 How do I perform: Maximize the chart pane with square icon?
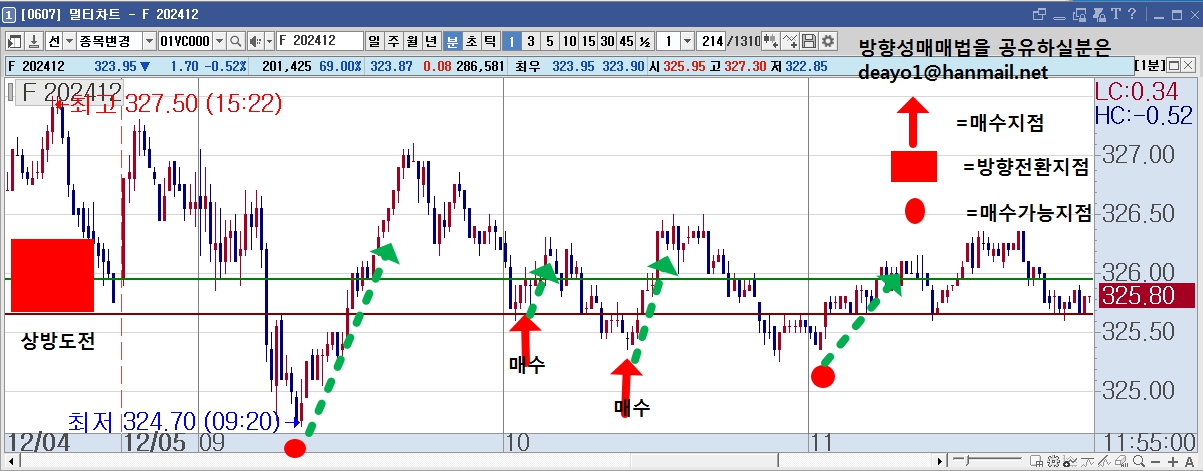pos(1173,65)
